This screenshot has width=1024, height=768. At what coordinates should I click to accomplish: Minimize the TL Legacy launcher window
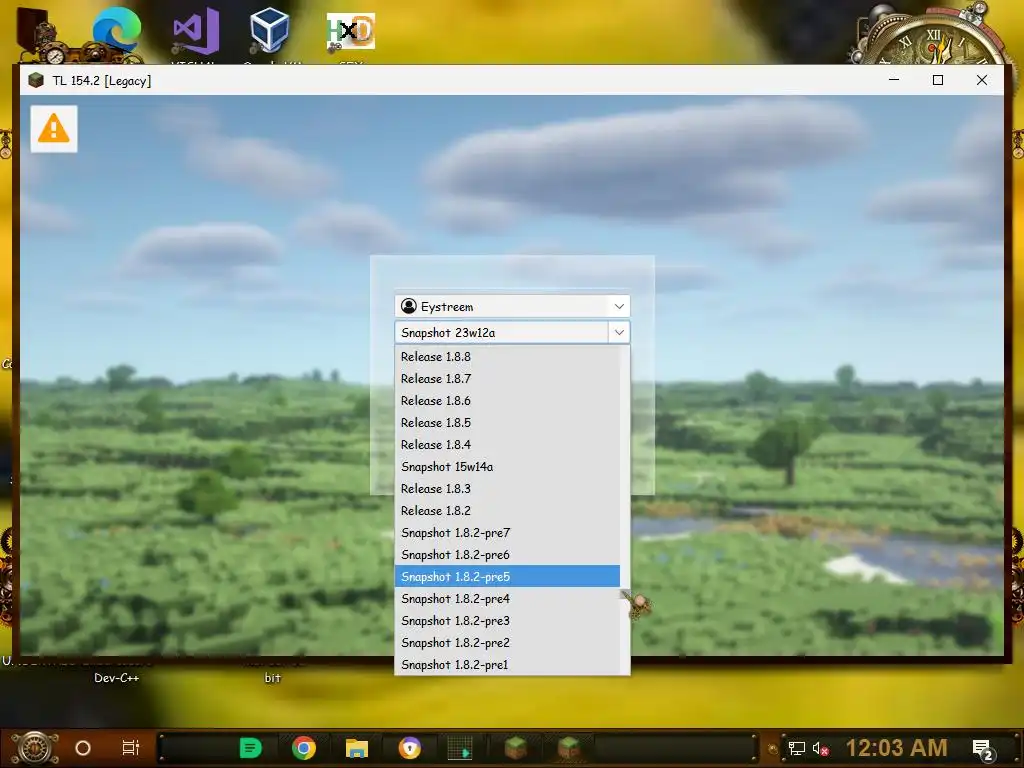[894, 80]
